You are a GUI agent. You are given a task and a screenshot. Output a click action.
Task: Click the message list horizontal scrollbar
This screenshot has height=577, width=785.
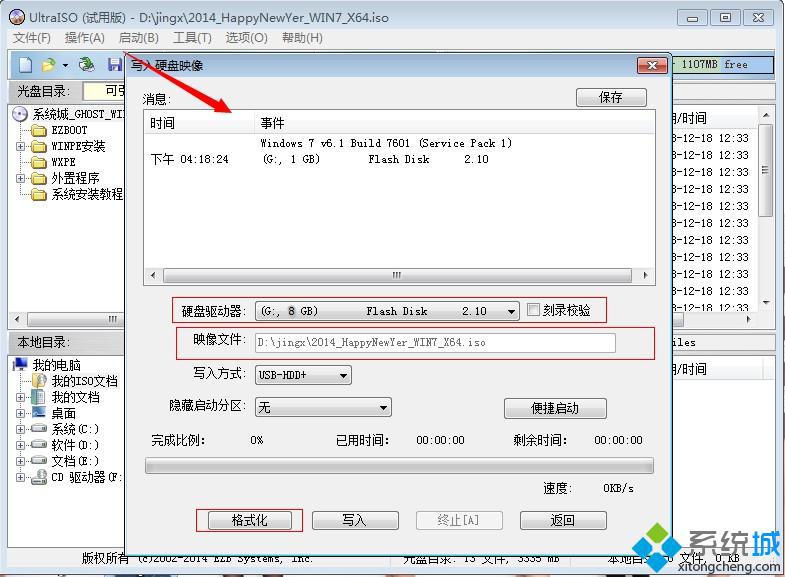[x=397, y=275]
